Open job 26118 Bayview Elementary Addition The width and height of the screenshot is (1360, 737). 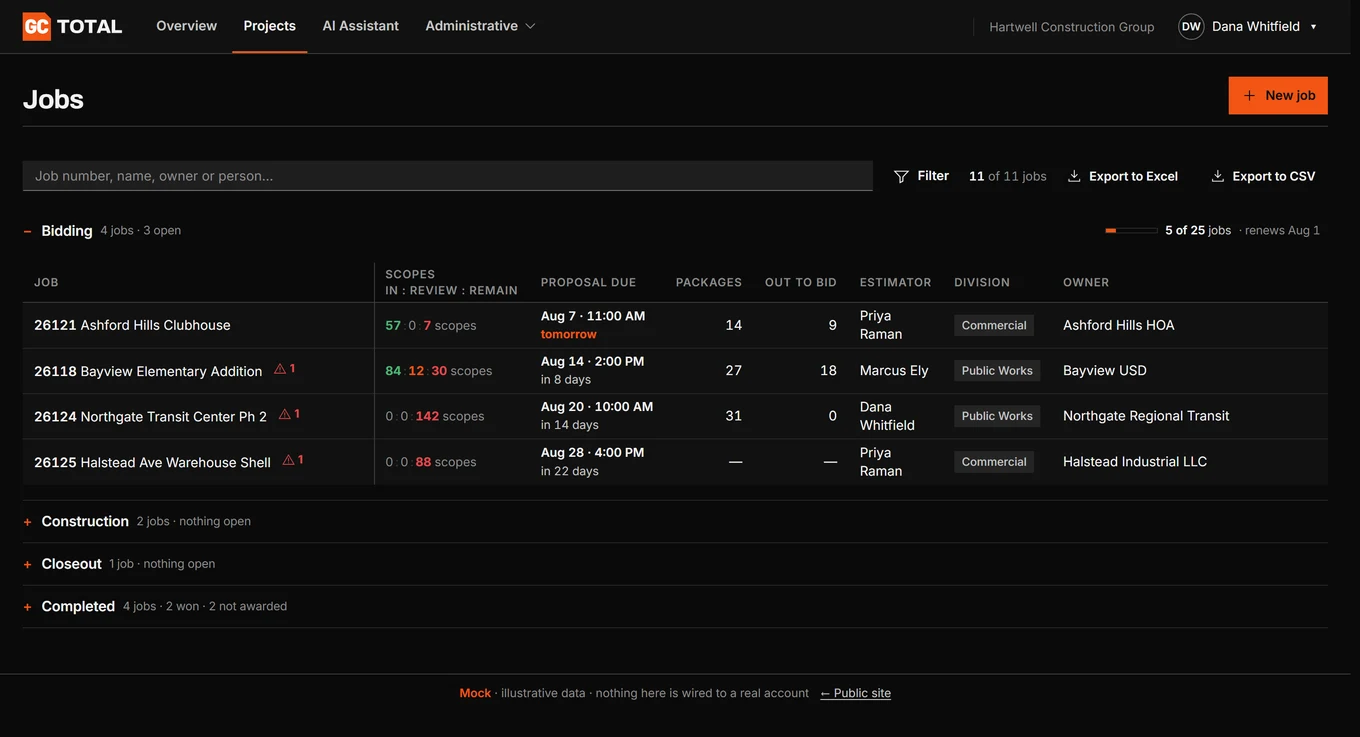coord(148,371)
